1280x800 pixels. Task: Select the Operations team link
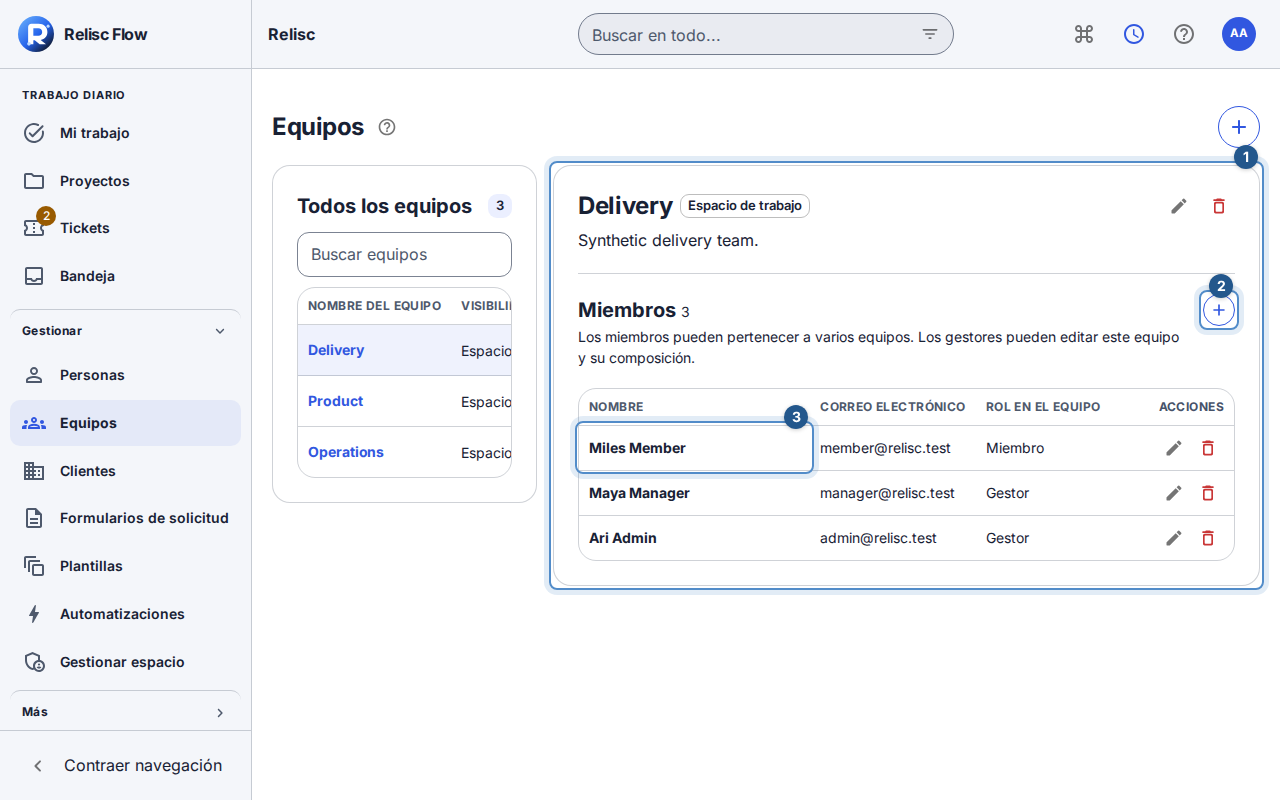346,452
